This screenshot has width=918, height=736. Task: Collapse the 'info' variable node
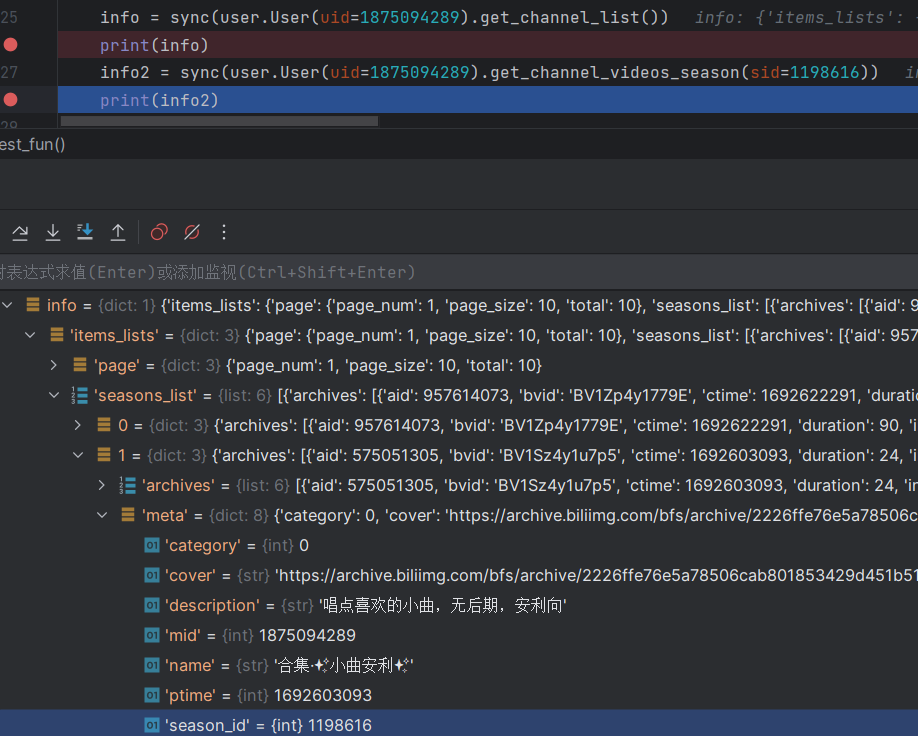(x=8, y=305)
